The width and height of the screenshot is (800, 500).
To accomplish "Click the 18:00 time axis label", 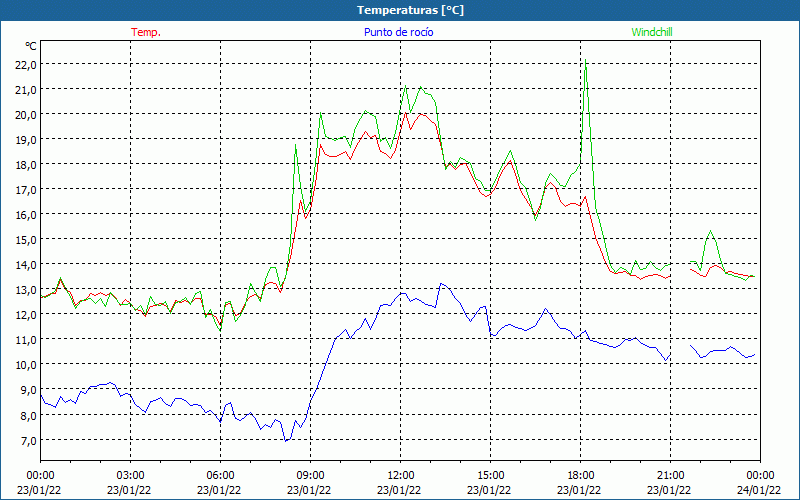I will pos(581,475).
